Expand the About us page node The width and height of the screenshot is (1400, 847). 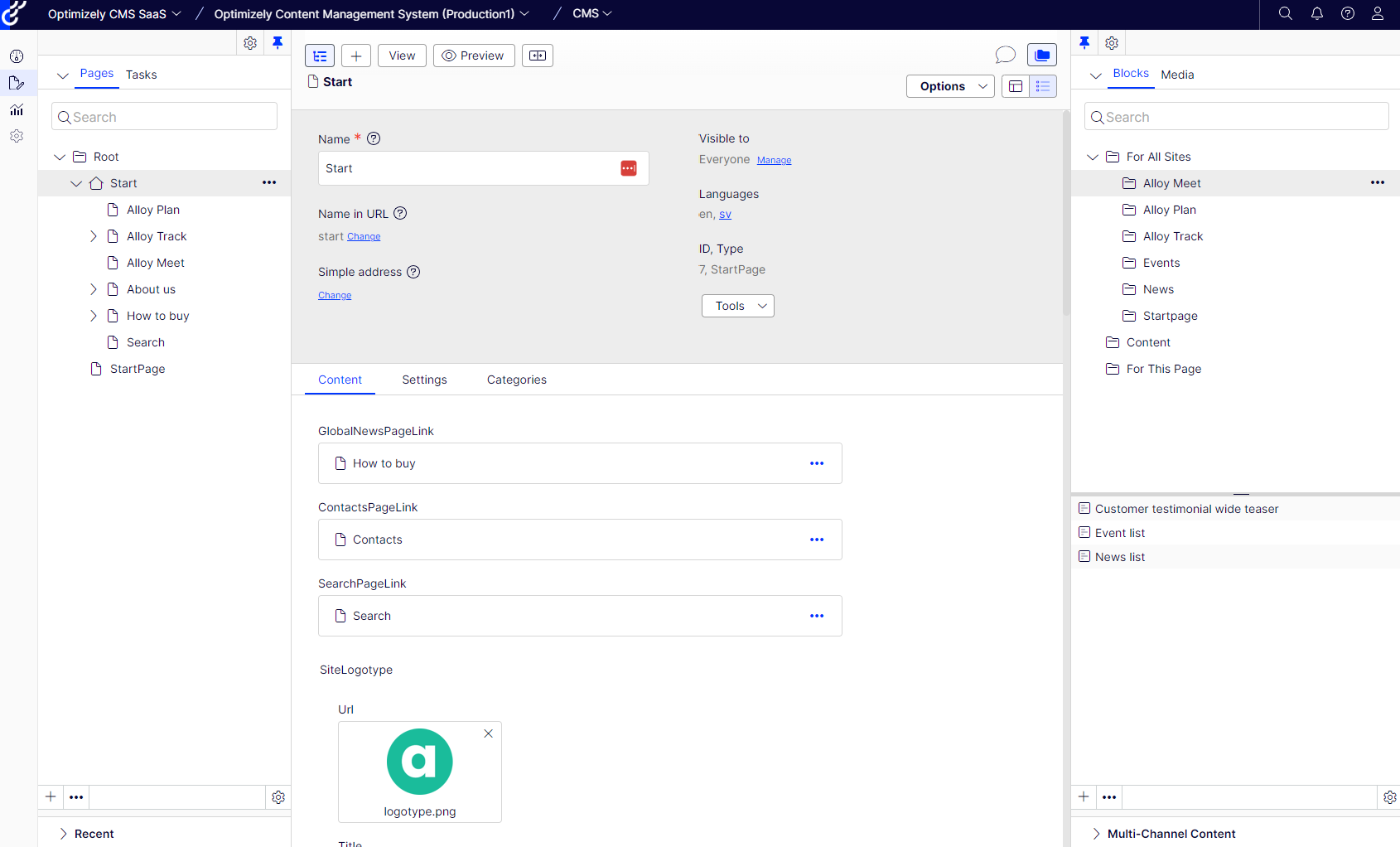tap(93, 289)
